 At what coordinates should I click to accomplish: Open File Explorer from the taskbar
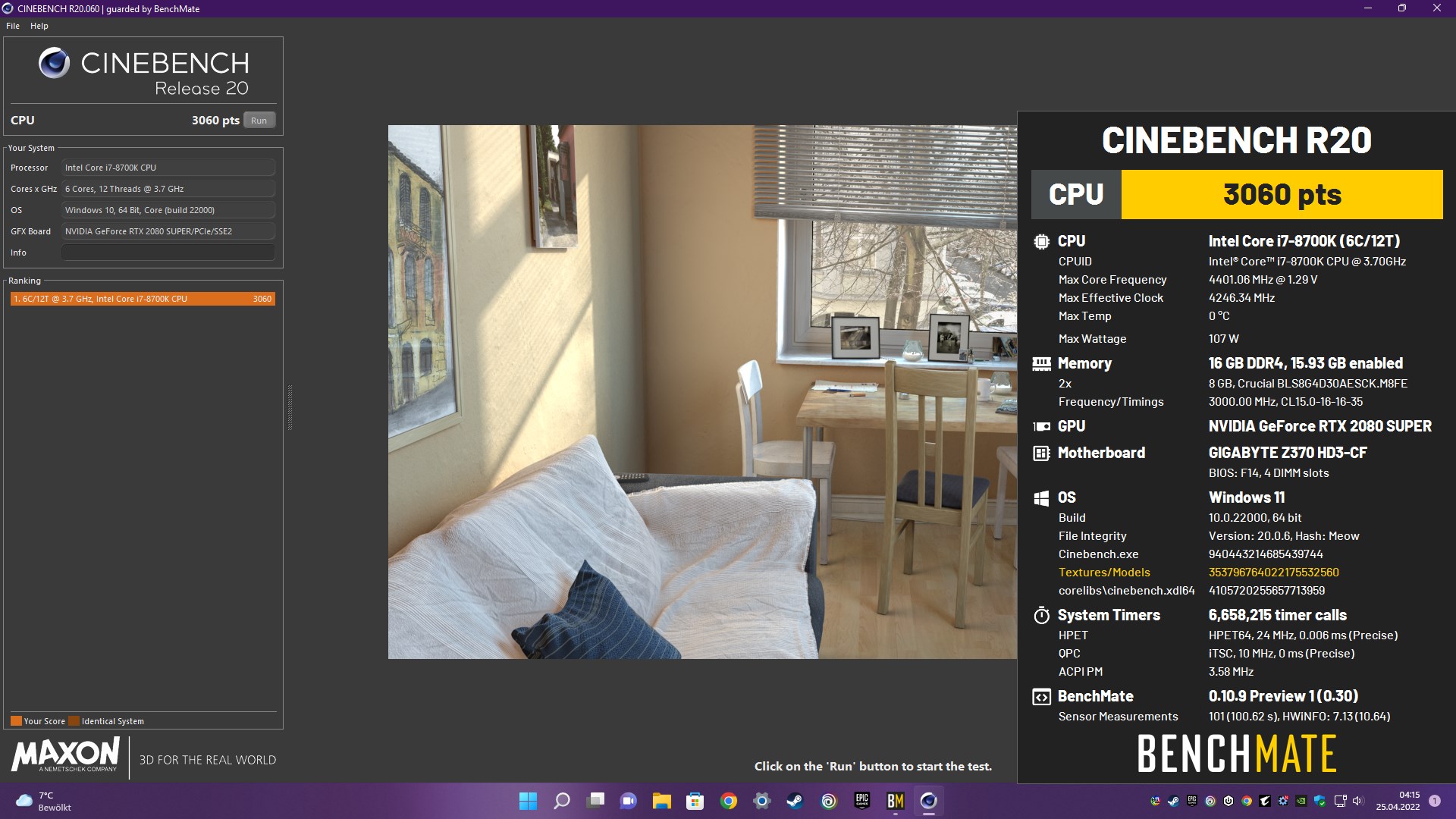click(662, 801)
